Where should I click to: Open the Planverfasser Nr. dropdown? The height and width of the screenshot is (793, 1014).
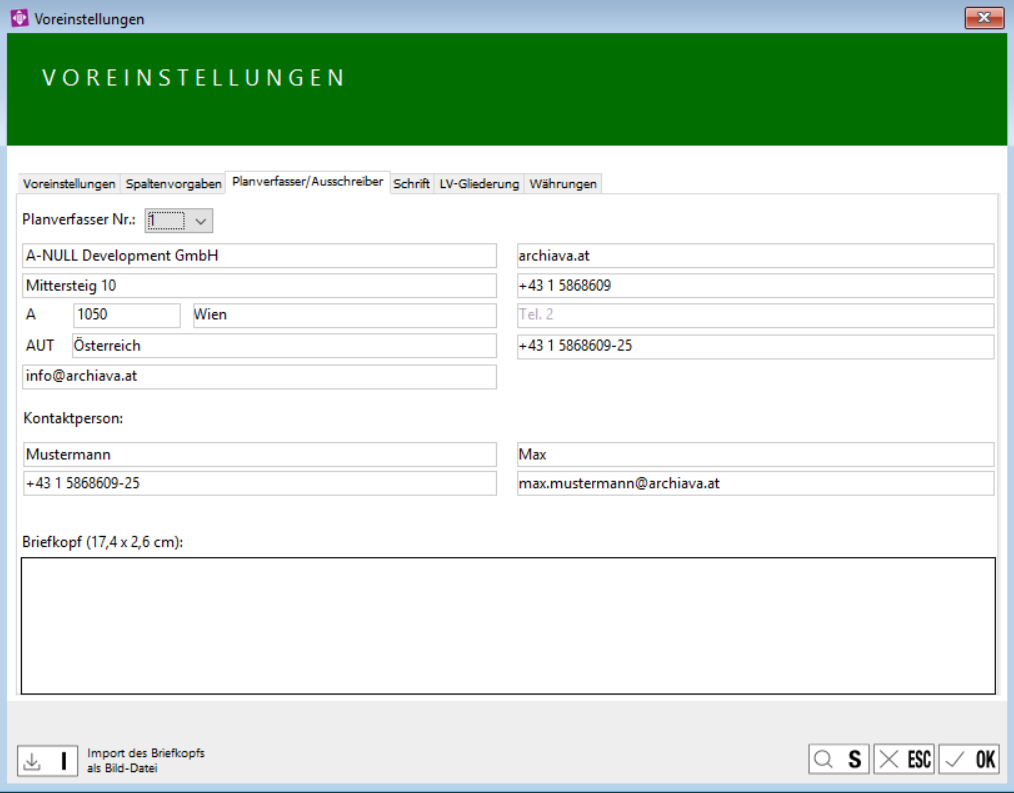[179, 221]
